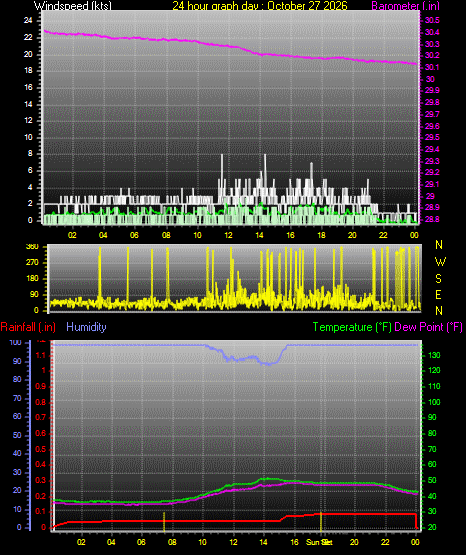Viewport: 466px width, 555px height.
Task: Click the Windspeed (kts) axis title
Action: tap(73, 5)
